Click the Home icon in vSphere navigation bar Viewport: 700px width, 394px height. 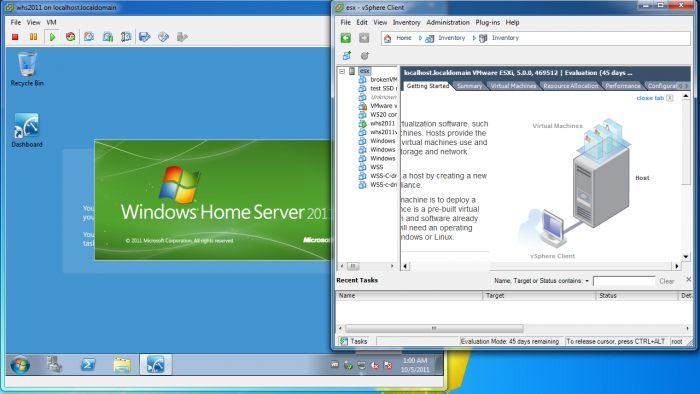[x=388, y=38]
